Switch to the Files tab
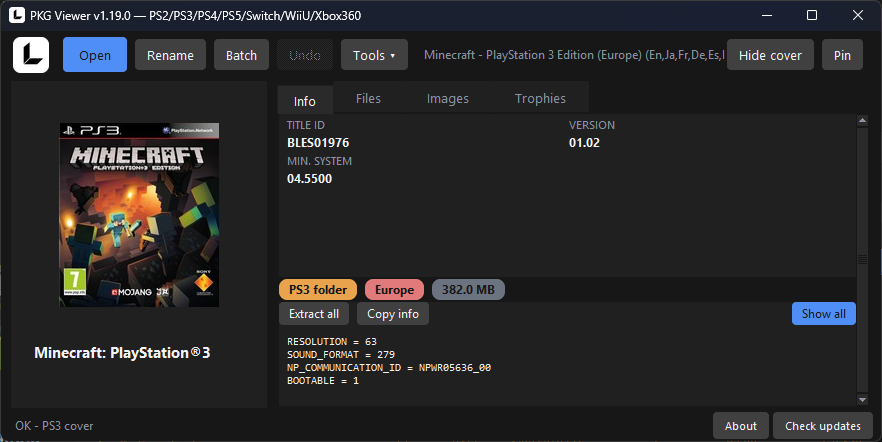Screen dimensions: 882x442 tap(368, 98)
